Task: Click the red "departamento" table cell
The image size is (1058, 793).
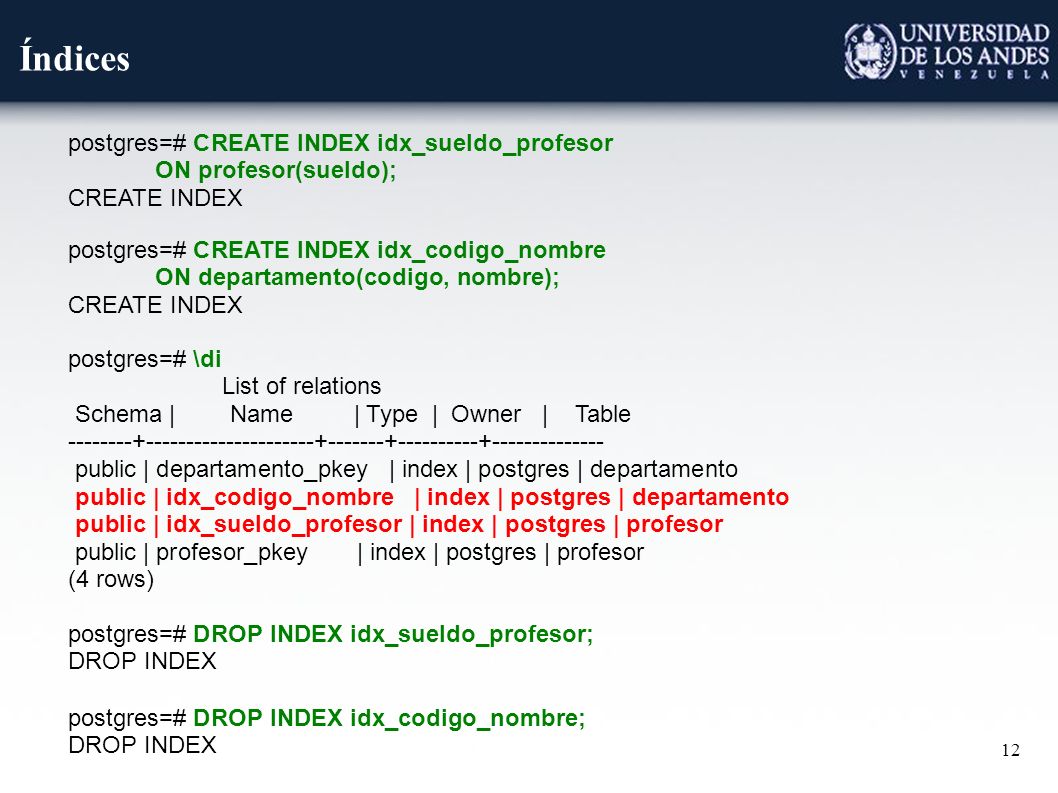Action: (x=711, y=497)
